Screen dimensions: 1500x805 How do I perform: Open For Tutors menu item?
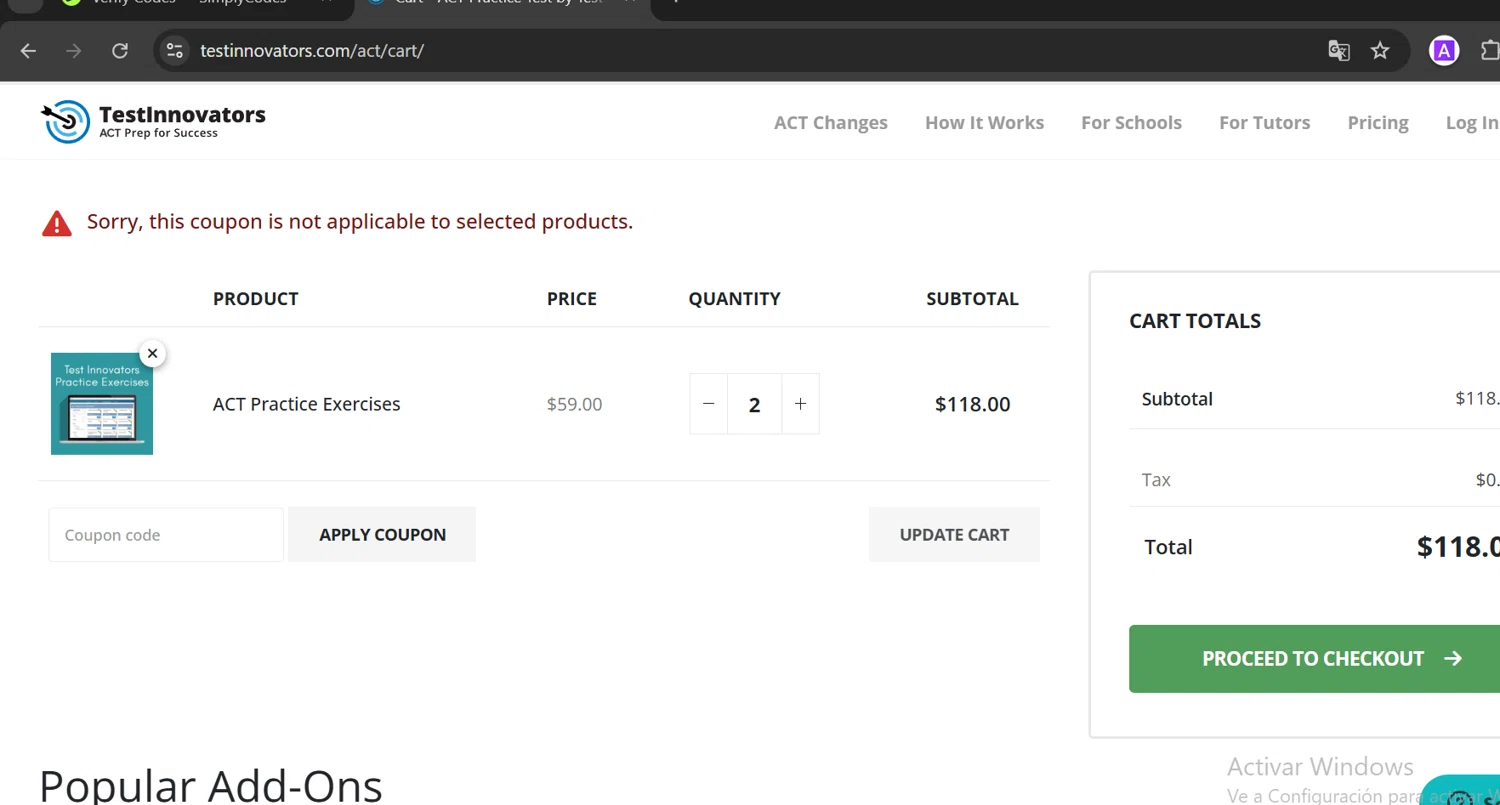coord(1264,123)
